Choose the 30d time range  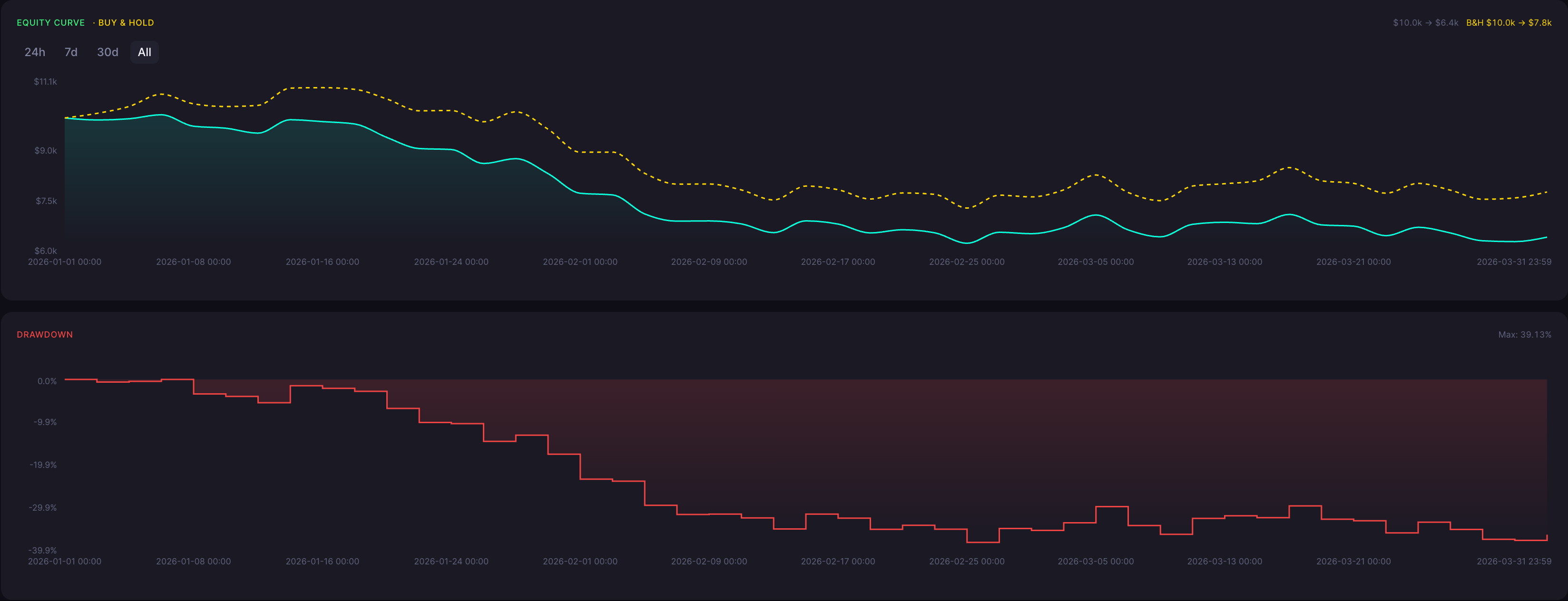click(x=108, y=52)
